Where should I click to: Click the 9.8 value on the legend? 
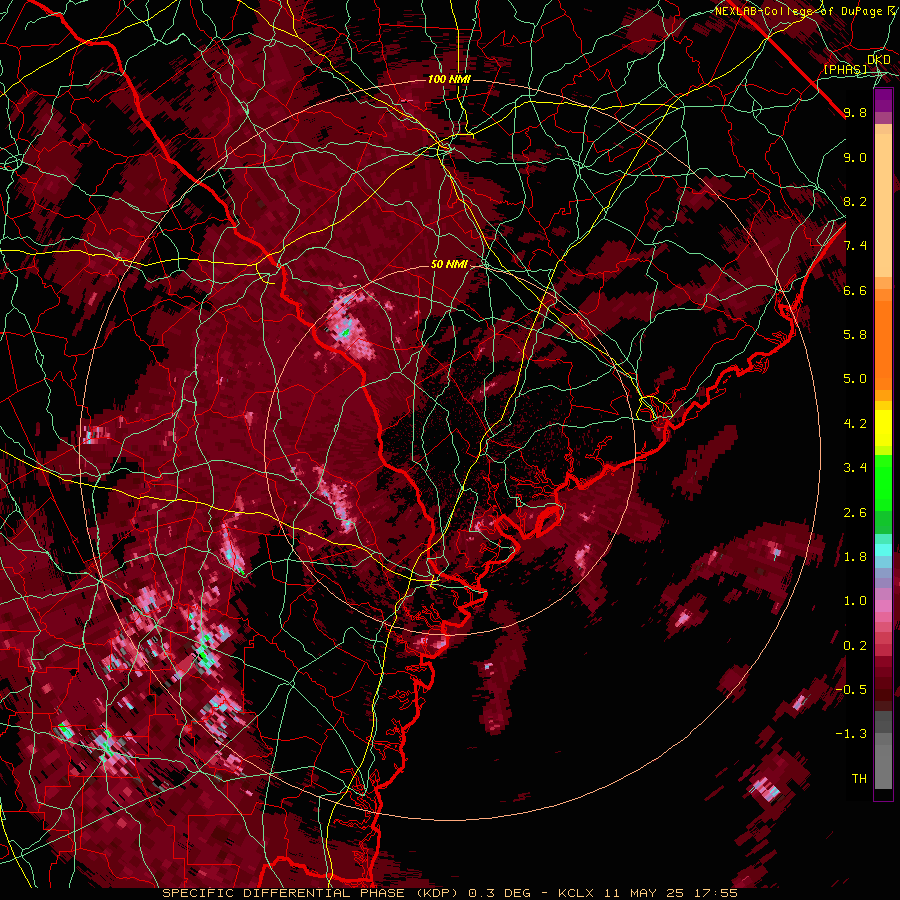point(855,112)
